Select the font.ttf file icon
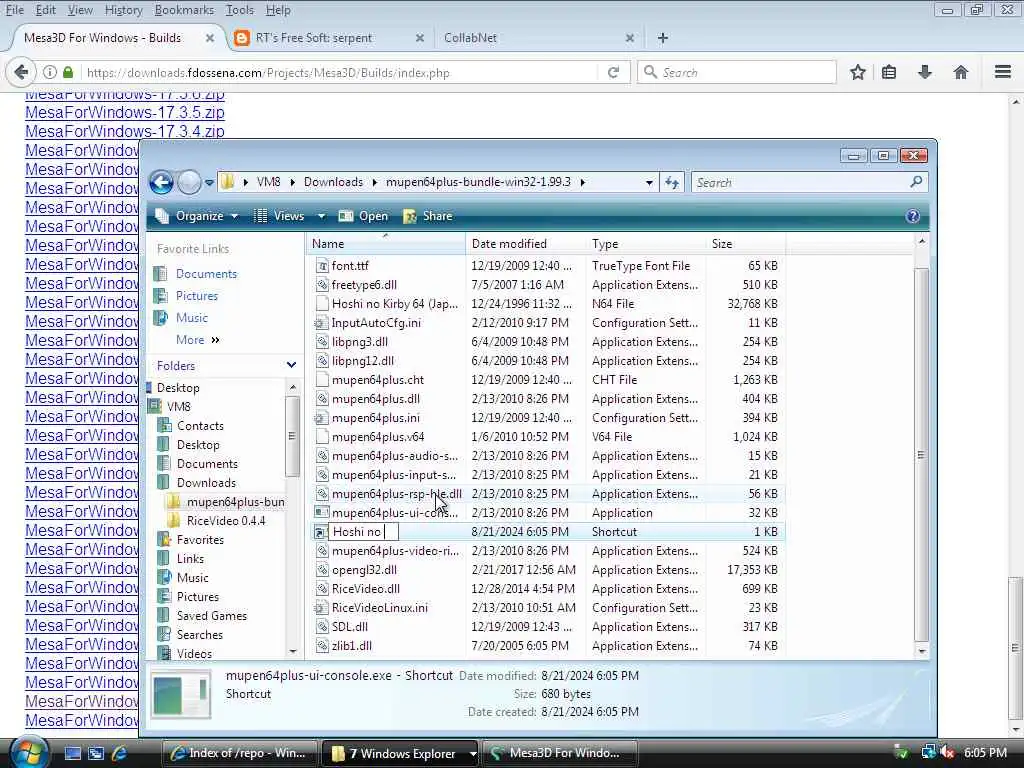Image resolution: width=1024 pixels, height=768 pixels. [x=322, y=266]
